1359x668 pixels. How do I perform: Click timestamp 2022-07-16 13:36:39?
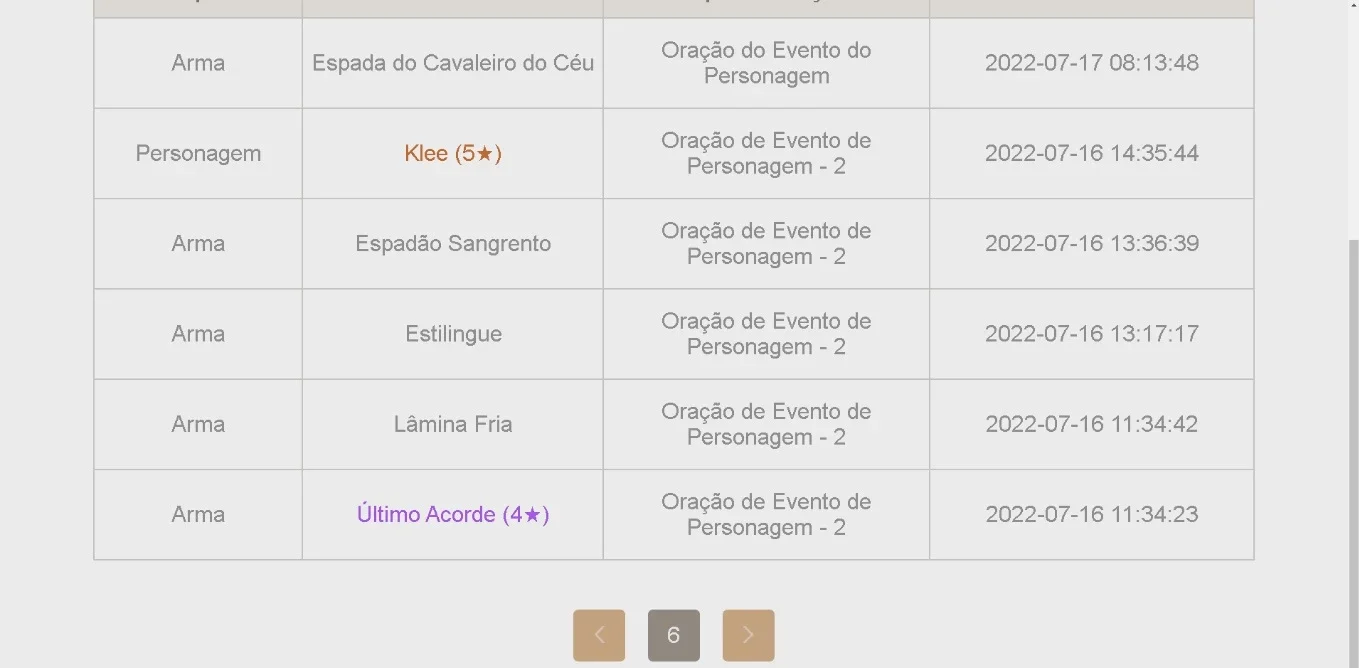(1091, 244)
